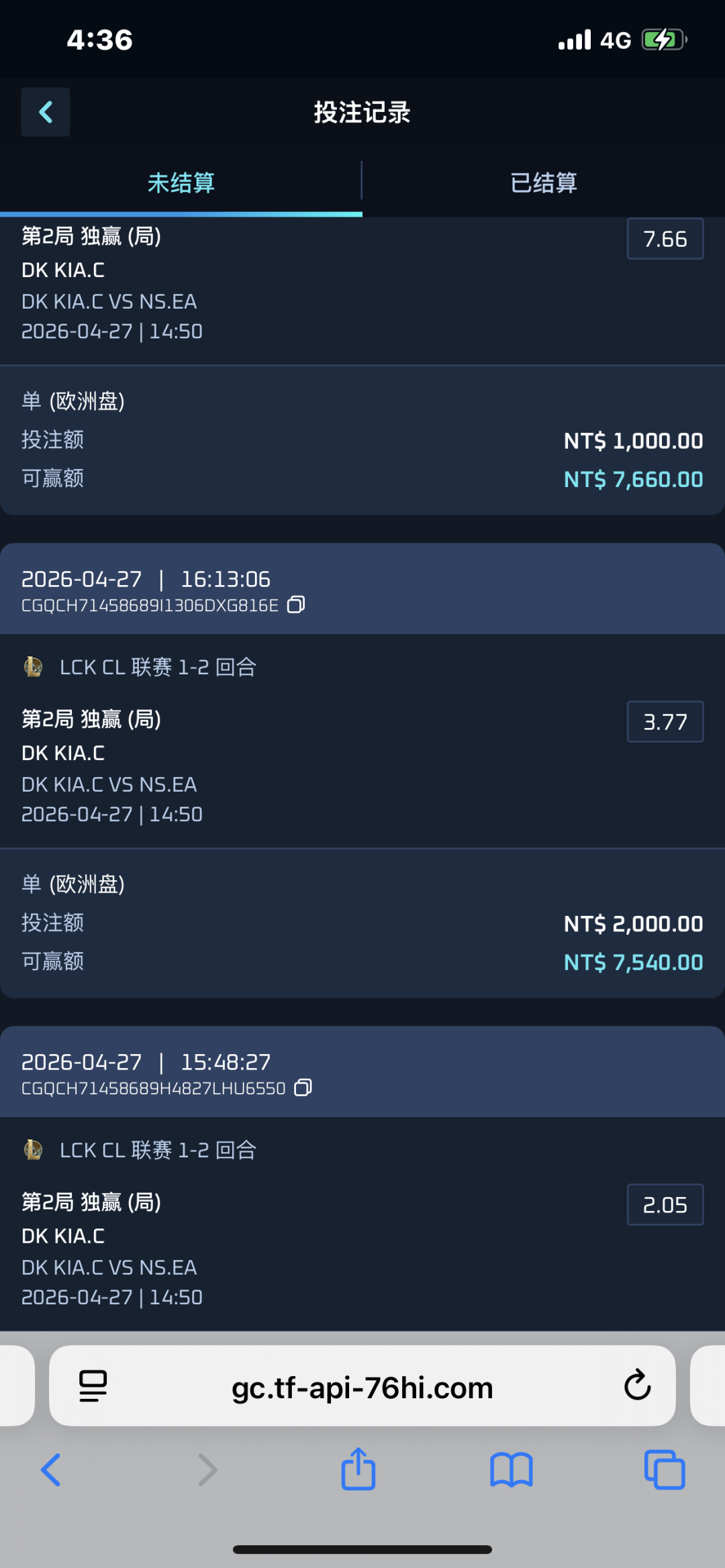Click the 3.77 odds box
Viewport: 725px width, 1568px height.
(x=665, y=722)
